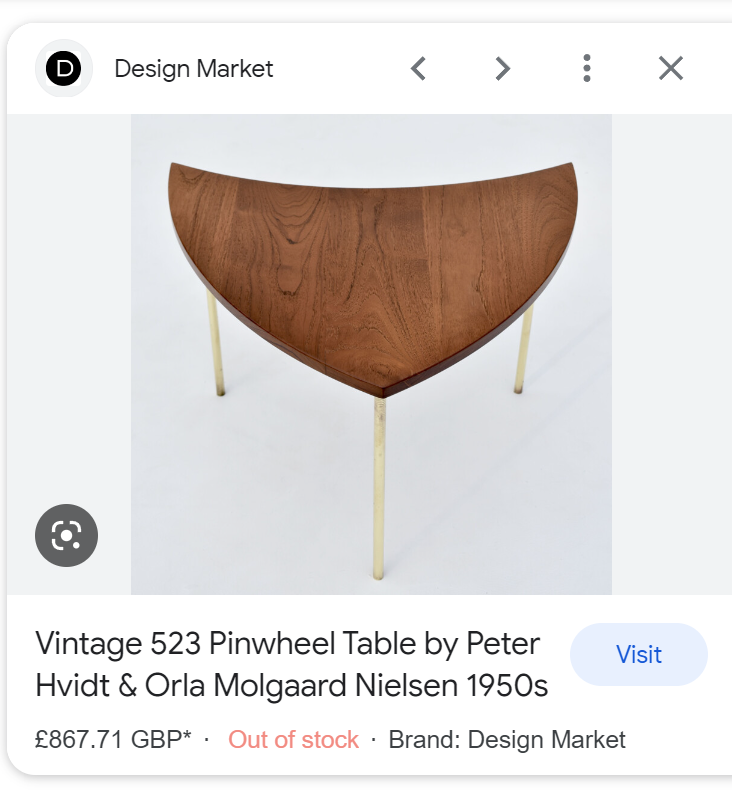The width and height of the screenshot is (732, 804).
Task: Click the left rear brass leg of the table
Action: pos(215,345)
